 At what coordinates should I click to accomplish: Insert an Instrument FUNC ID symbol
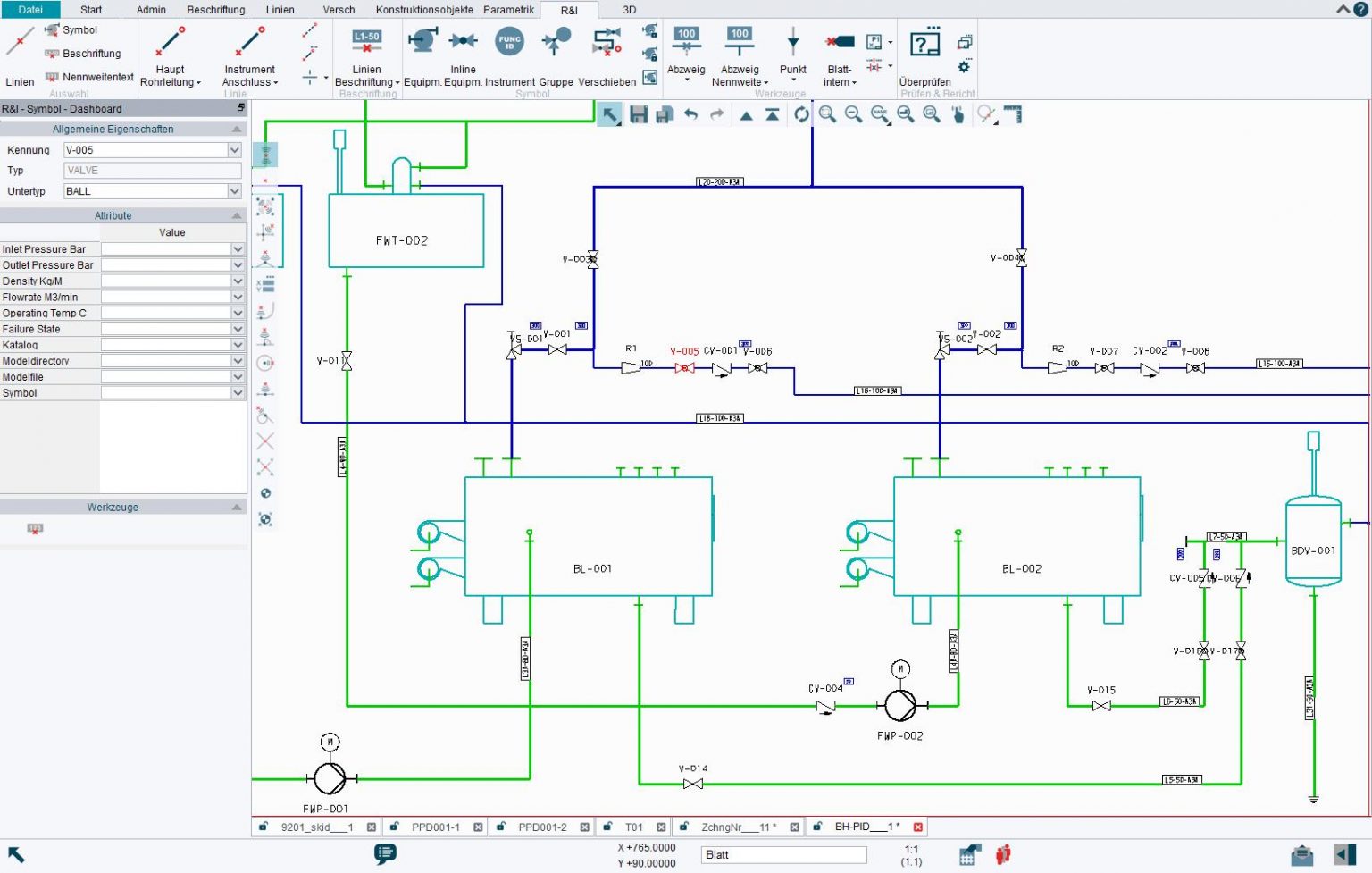tap(509, 42)
